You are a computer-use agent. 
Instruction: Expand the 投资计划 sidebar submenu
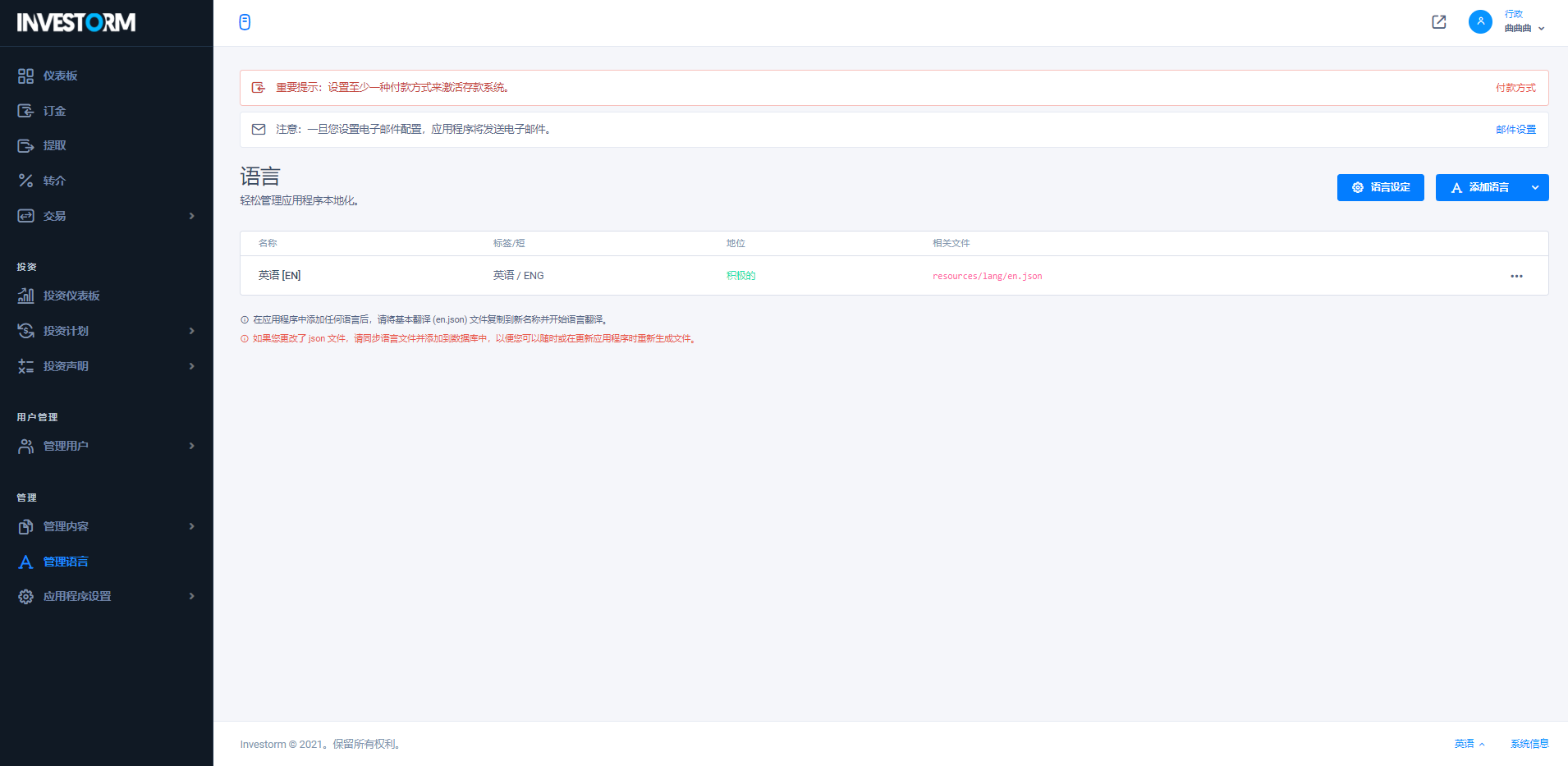click(x=191, y=331)
